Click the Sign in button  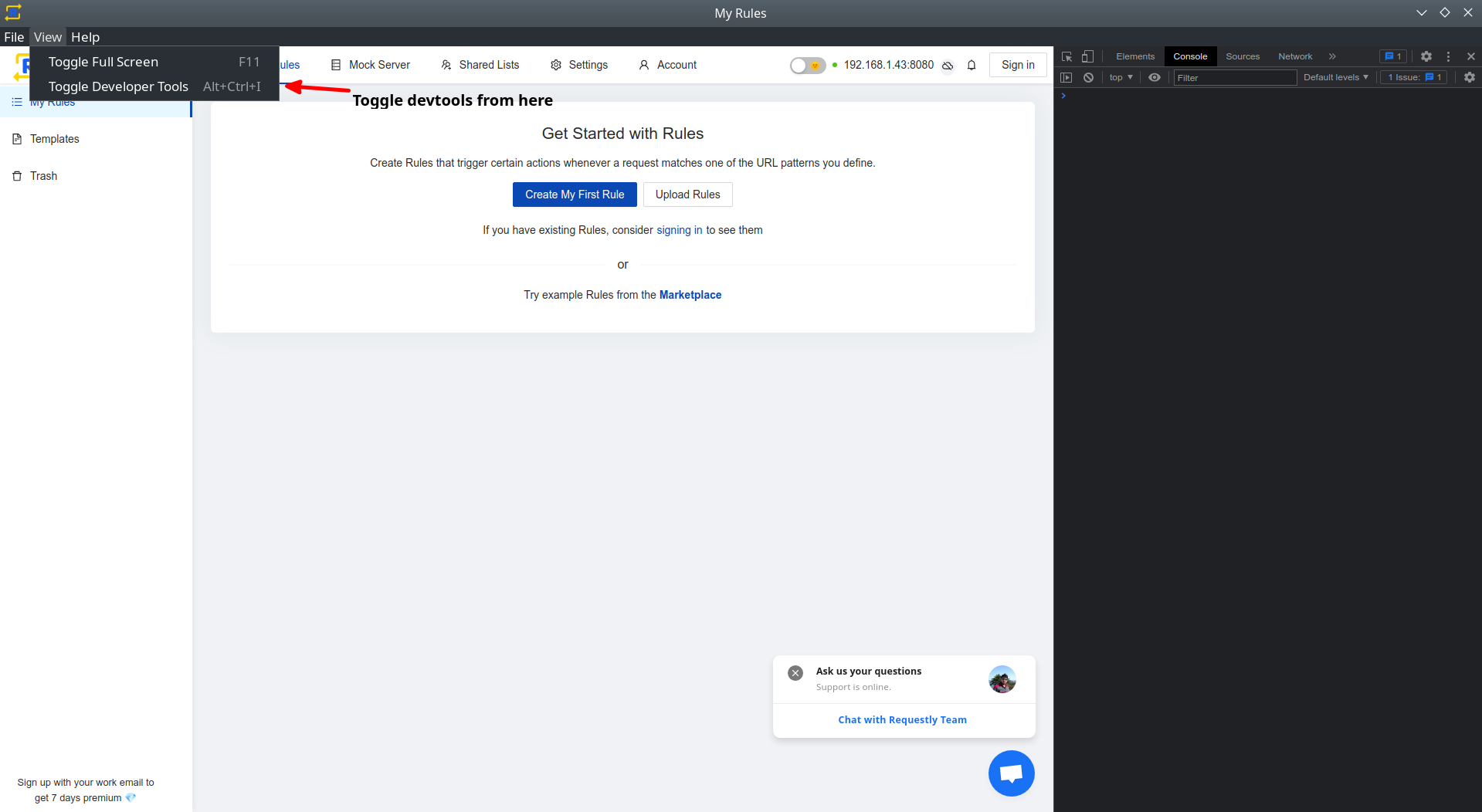tap(1018, 65)
